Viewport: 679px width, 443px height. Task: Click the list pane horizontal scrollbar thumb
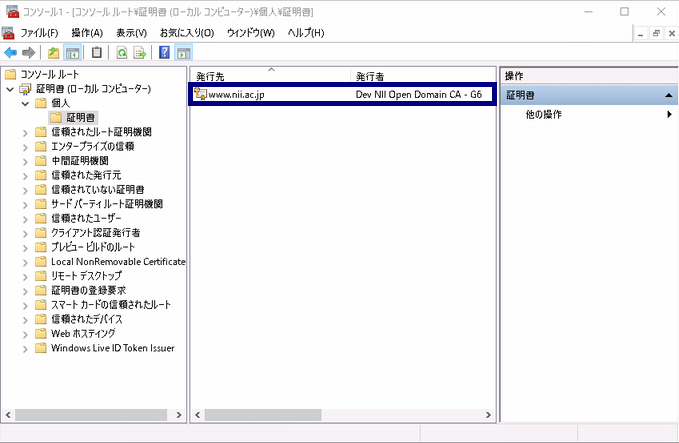point(263,415)
